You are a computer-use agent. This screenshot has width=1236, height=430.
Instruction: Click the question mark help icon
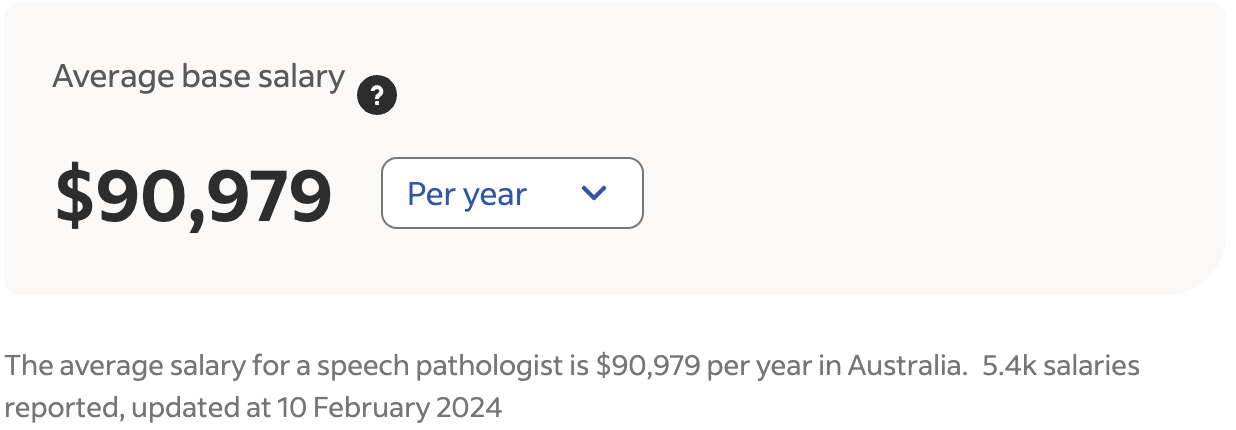tap(377, 96)
